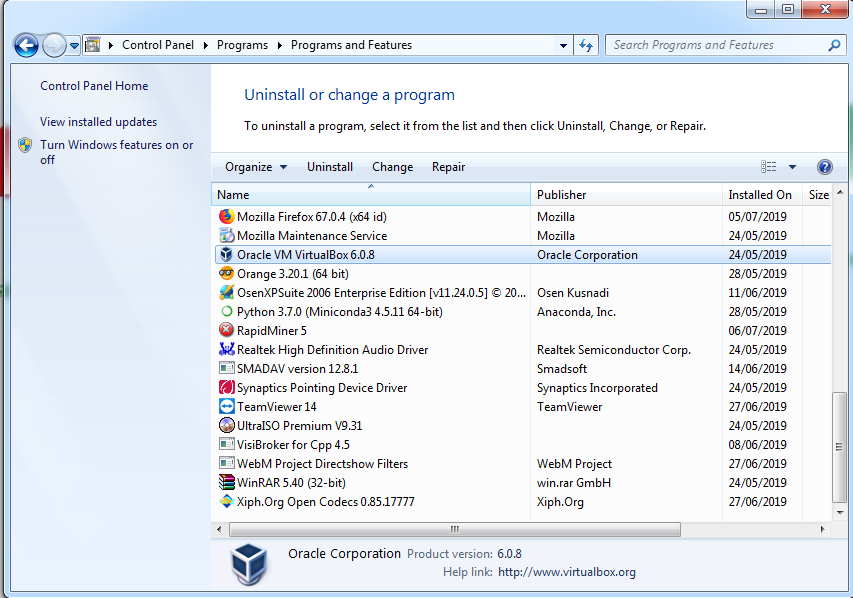Click the Uninstall toolbar command
This screenshot has height=598, width=853.
pyautogui.click(x=330, y=167)
